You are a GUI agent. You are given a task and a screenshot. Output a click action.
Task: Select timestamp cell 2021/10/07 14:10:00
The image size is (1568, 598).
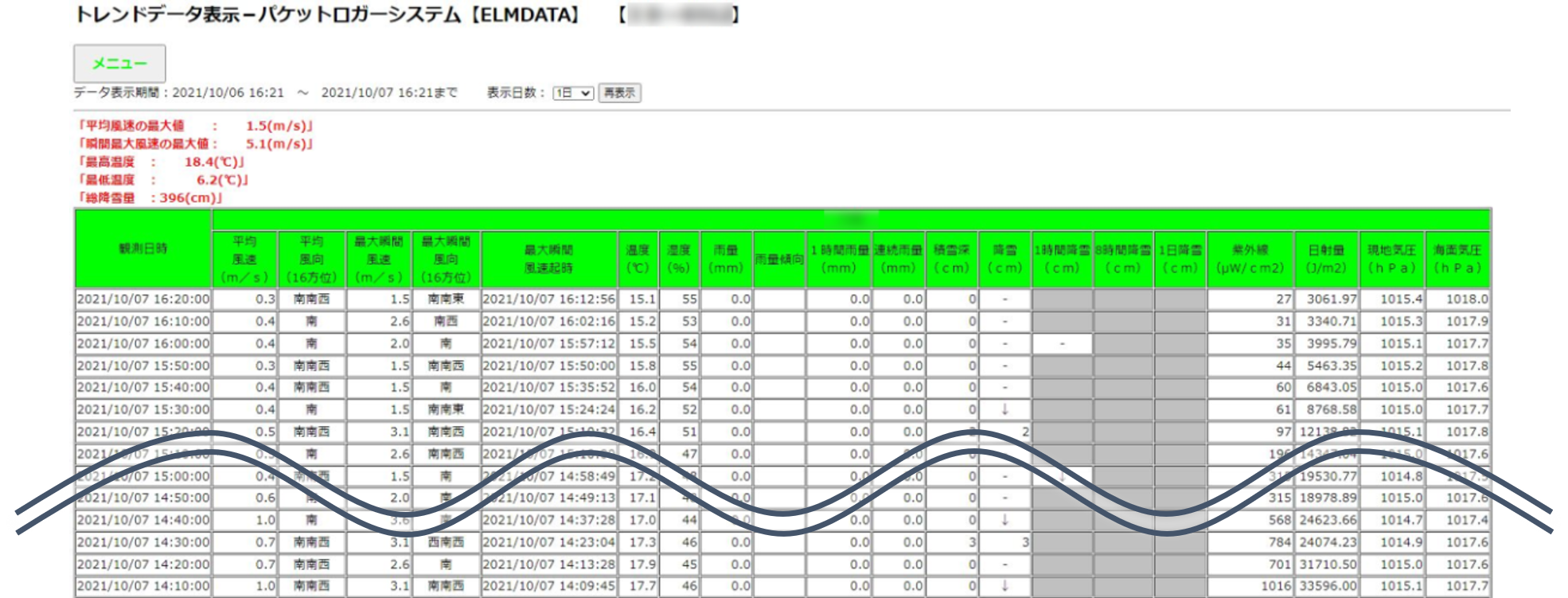click(x=143, y=586)
